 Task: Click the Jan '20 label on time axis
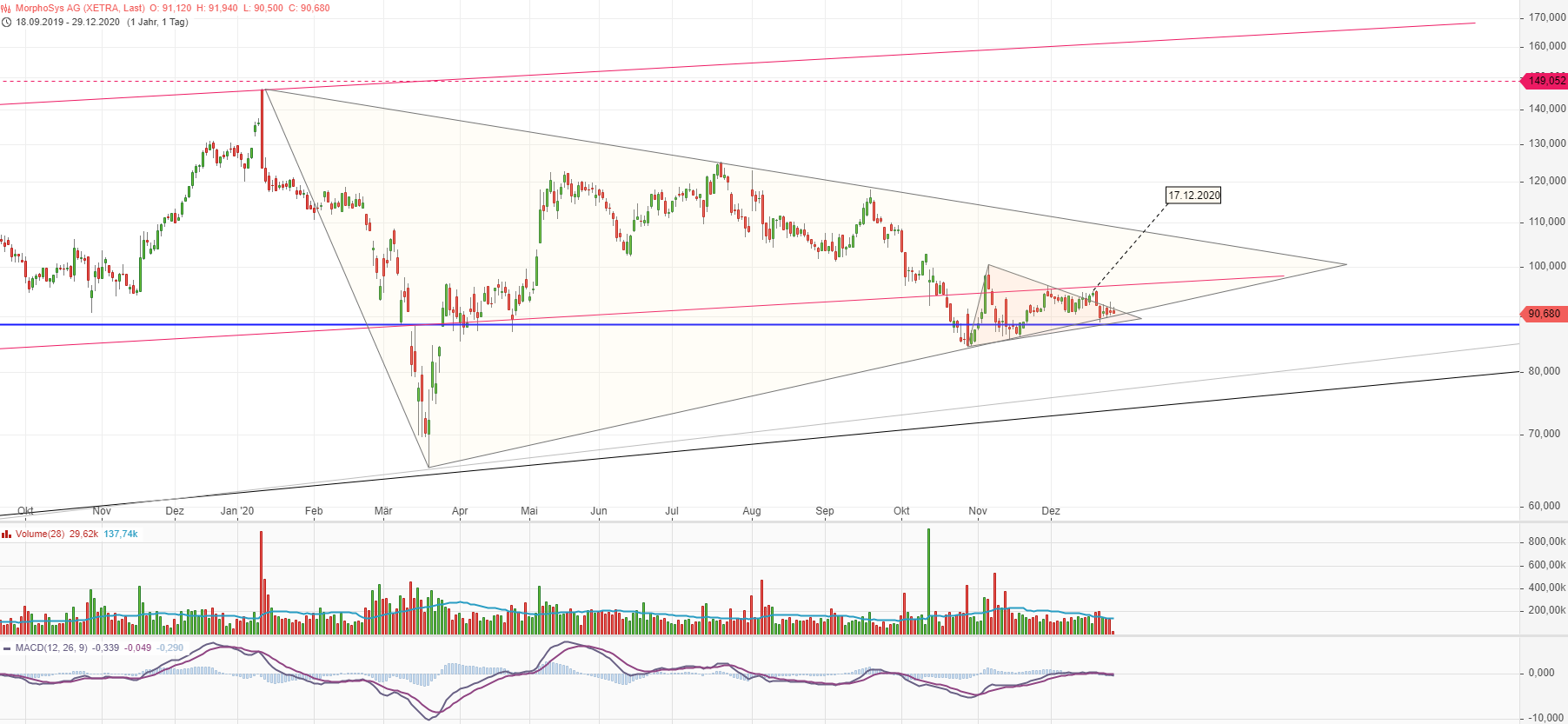pos(237,511)
